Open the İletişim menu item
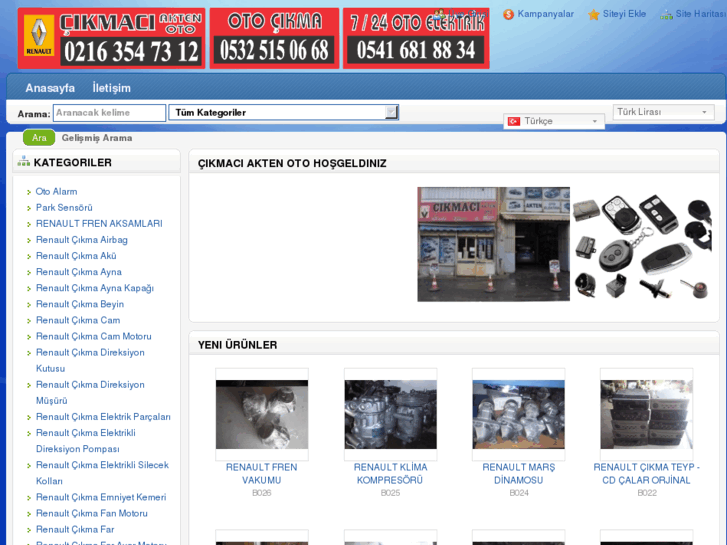Screen dimensions: 727x545 coord(111,88)
